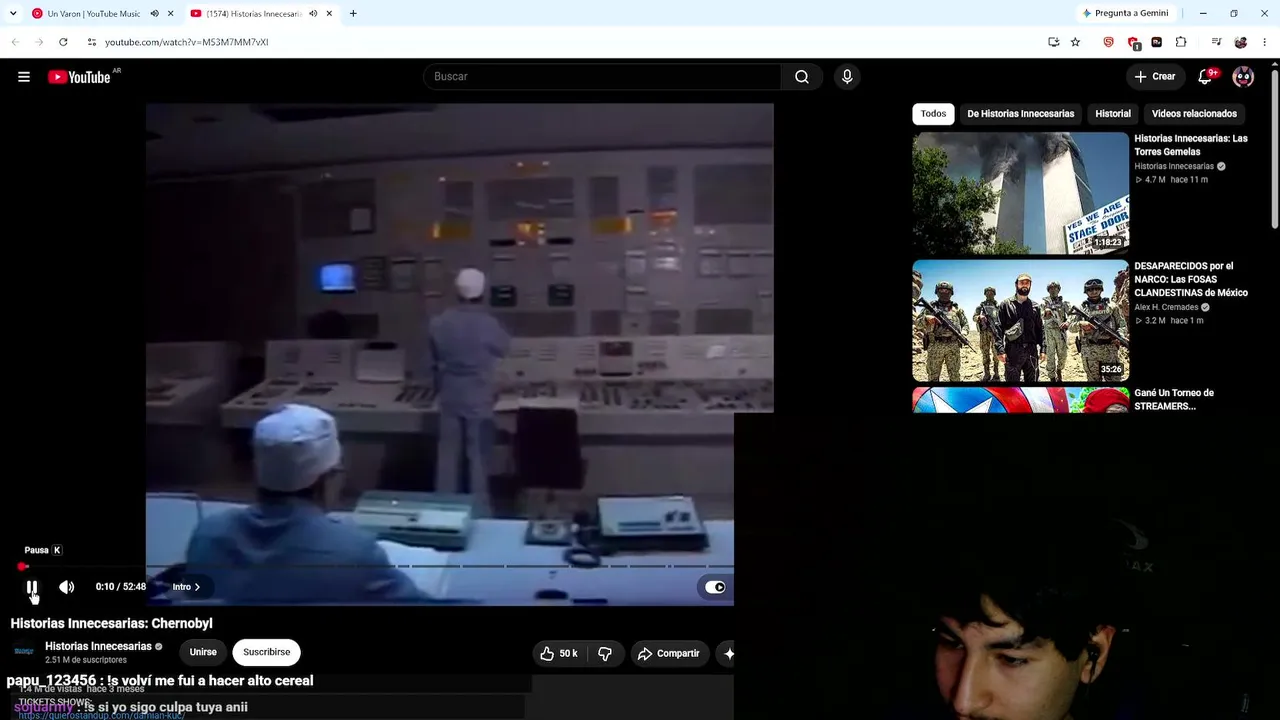Open the Chrome profile avatar
This screenshot has width=1280, height=720.
click(1241, 42)
